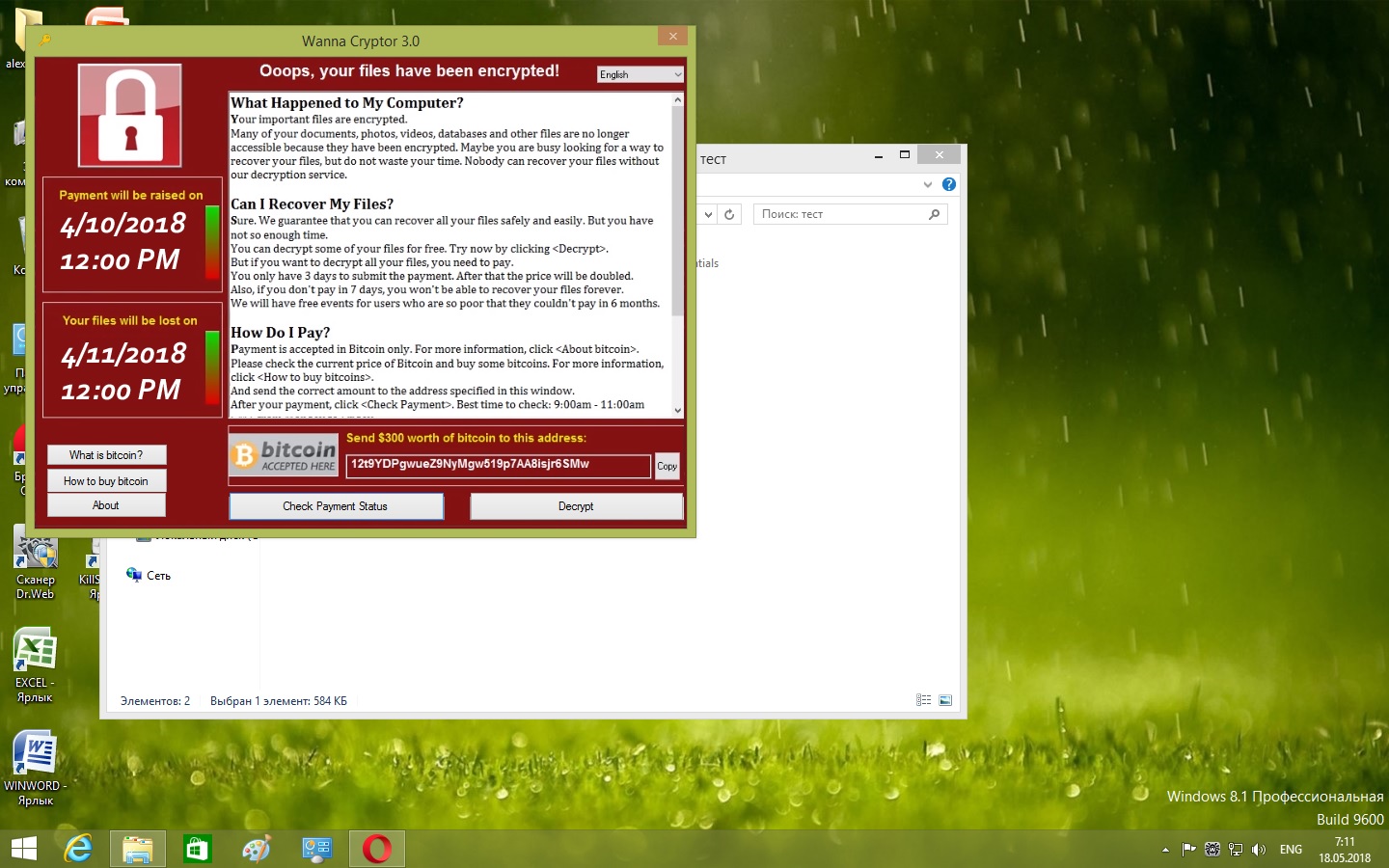Open File Explorer from the taskbar
The image size is (1389, 868).
click(x=138, y=849)
